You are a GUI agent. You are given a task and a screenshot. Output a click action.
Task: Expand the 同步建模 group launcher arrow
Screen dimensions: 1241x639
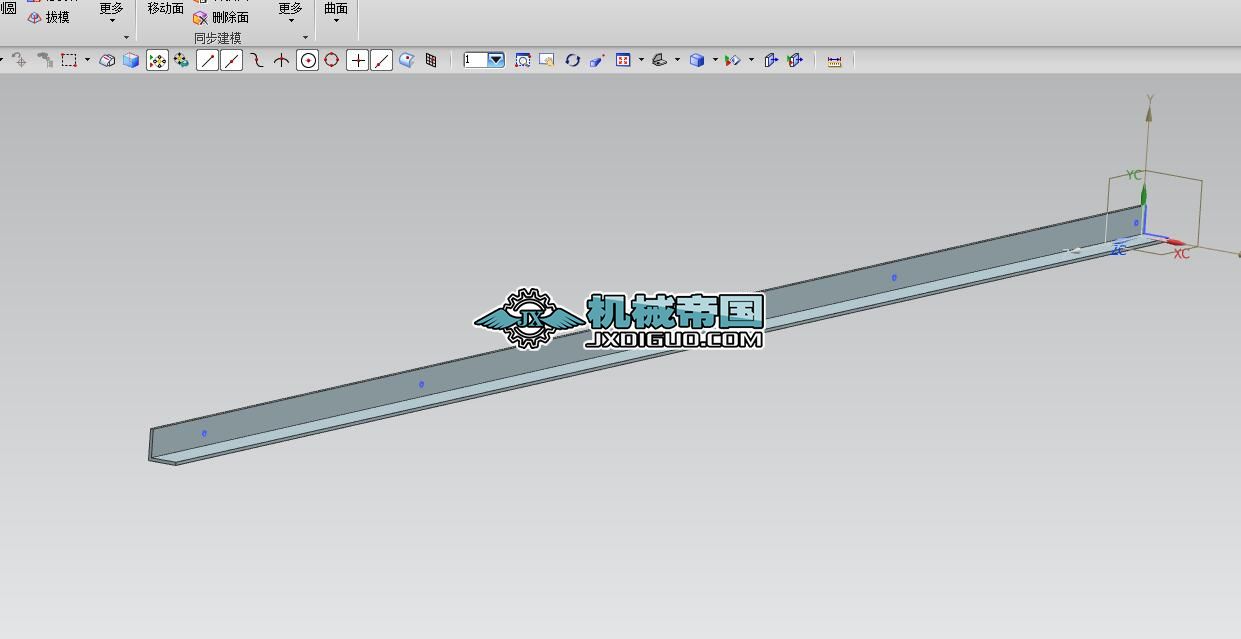305,38
